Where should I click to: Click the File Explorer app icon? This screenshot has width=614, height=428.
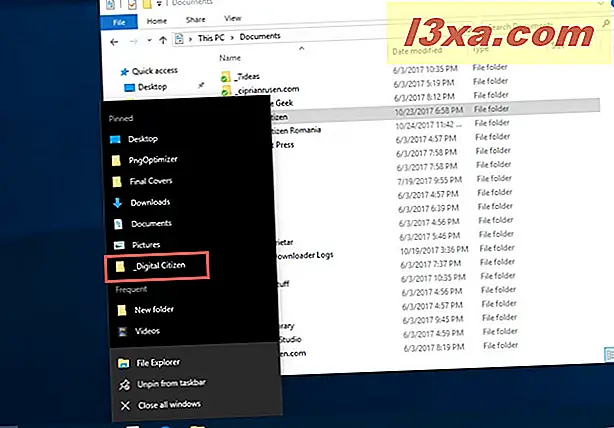(124, 363)
